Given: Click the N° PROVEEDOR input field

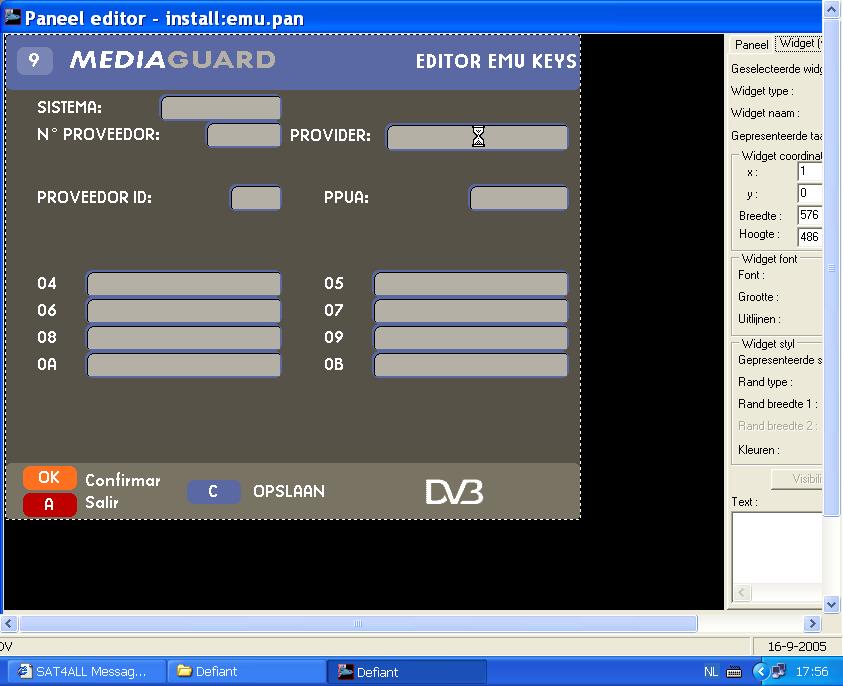Looking at the screenshot, I should click(244, 135).
